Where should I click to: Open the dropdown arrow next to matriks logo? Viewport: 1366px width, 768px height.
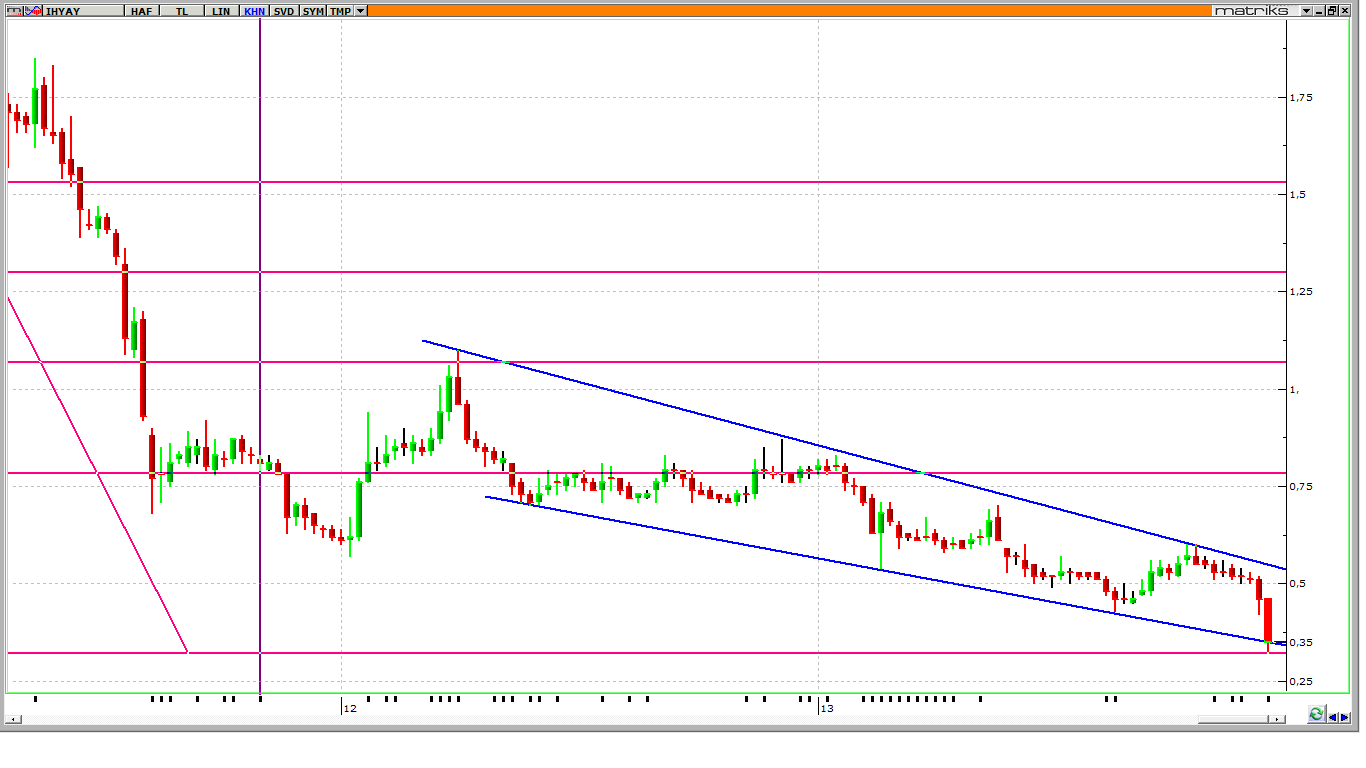[x=1306, y=11]
